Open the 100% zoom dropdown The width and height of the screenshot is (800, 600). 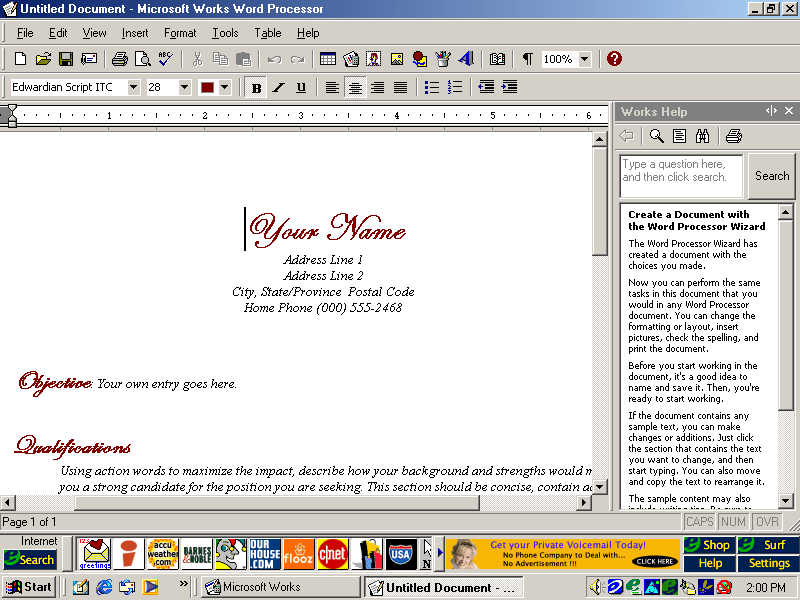(x=585, y=59)
